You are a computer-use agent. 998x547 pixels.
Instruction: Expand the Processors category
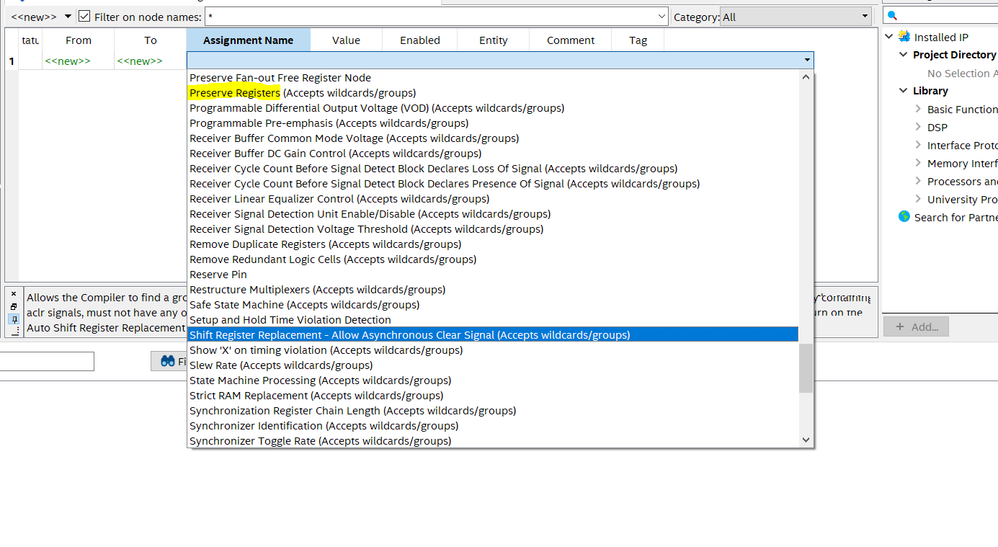(918, 181)
